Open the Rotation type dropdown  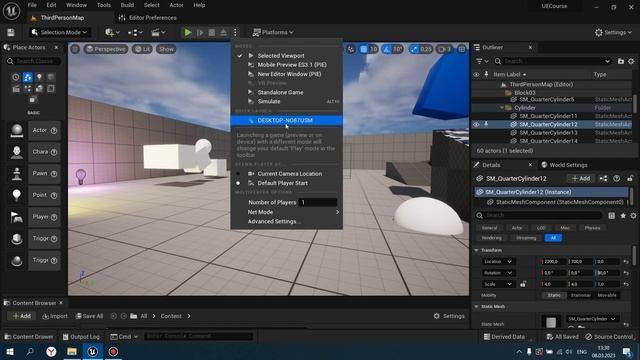click(498, 273)
